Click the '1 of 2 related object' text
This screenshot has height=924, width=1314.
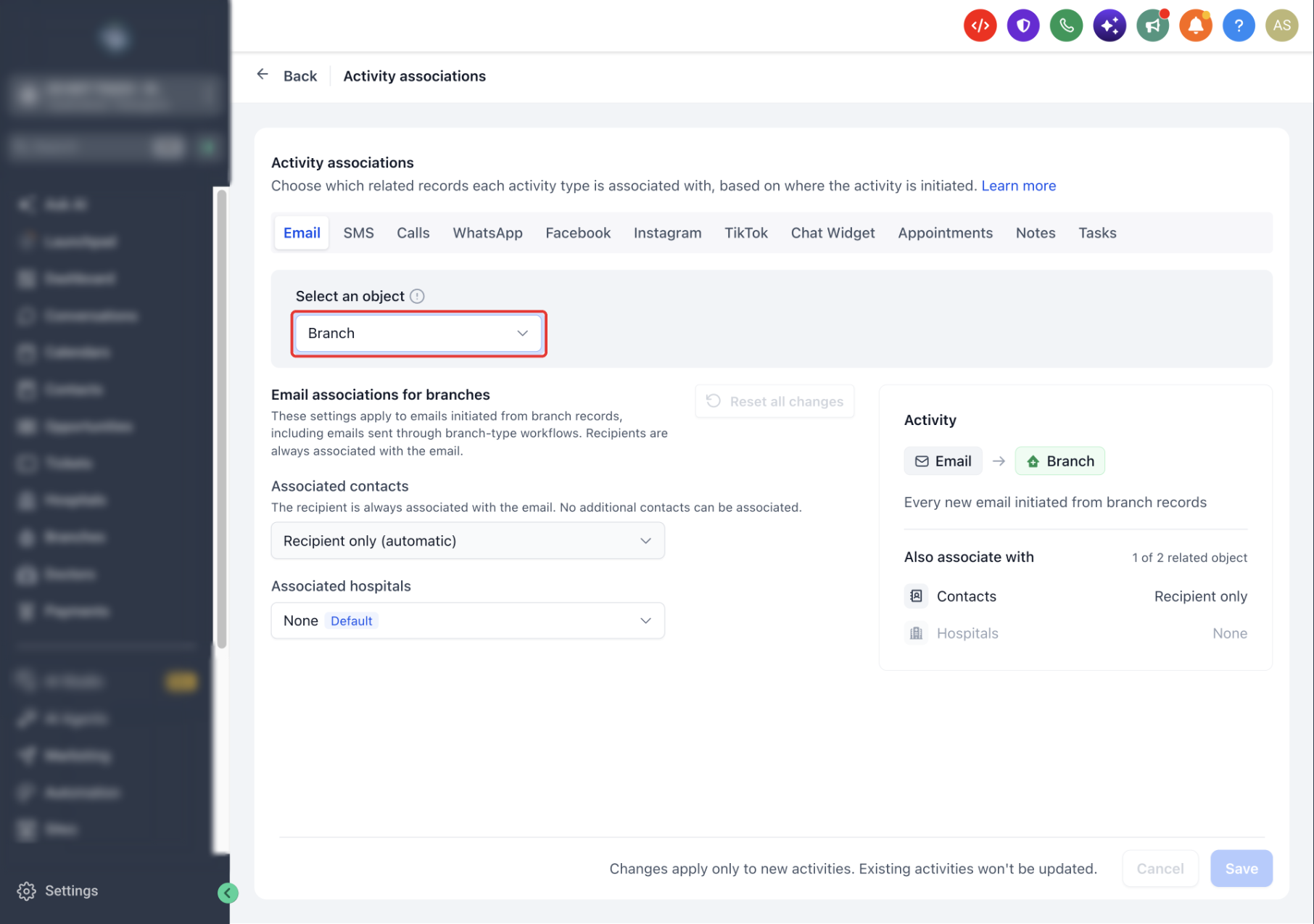(1189, 557)
